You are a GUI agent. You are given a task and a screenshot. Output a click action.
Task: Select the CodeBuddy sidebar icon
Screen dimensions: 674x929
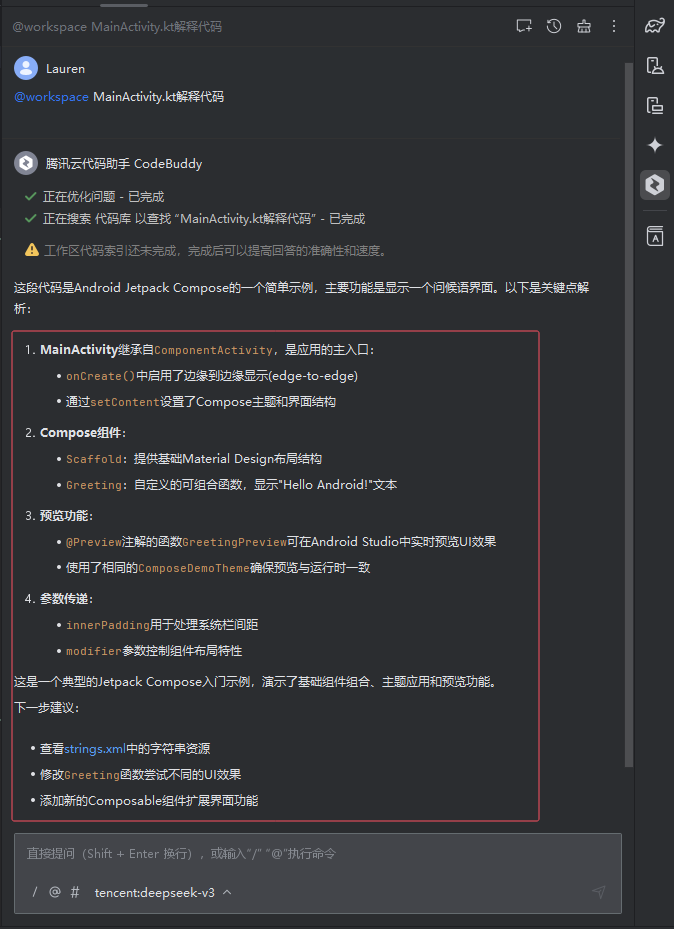click(x=654, y=185)
